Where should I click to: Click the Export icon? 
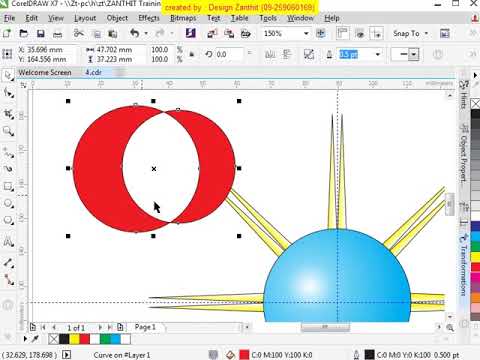tap(229, 33)
